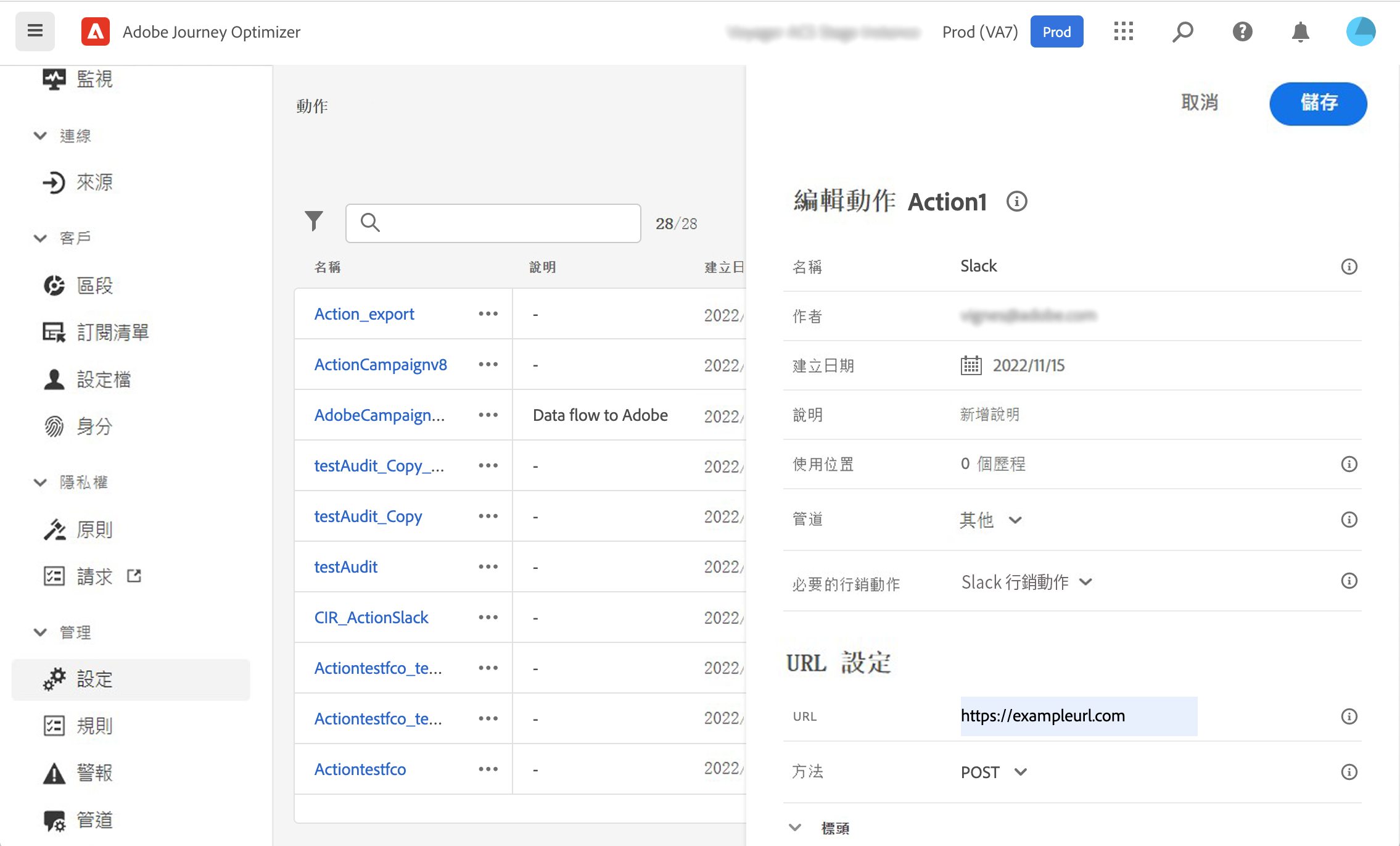
Task: Click the search magnifier in header
Action: coord(1182,31)
